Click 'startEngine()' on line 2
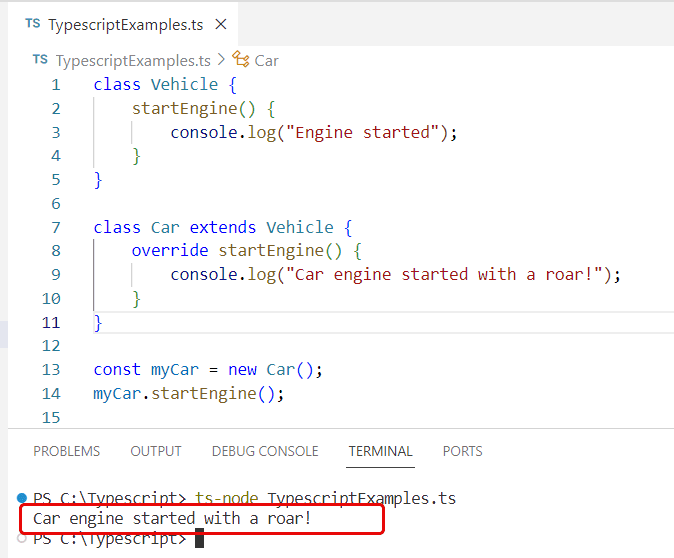 click(x=193, y=109)
